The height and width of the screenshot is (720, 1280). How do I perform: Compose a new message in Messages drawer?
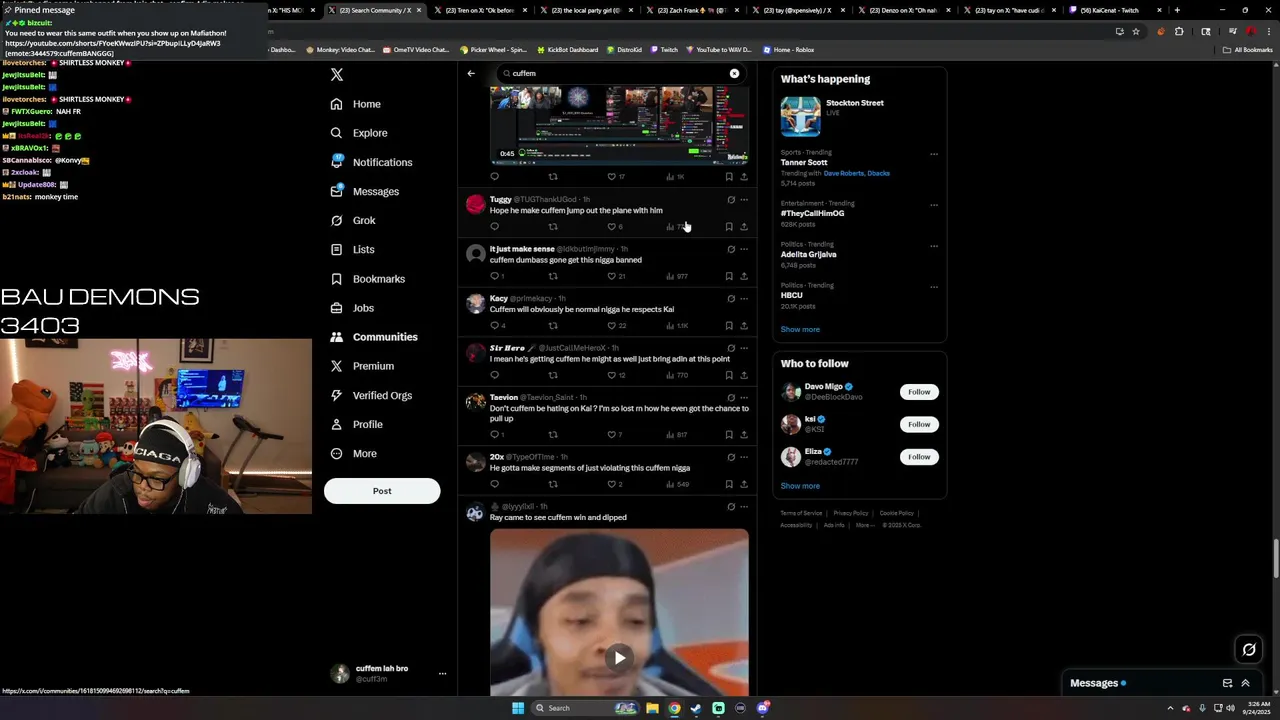click(x=1227, y=683)
